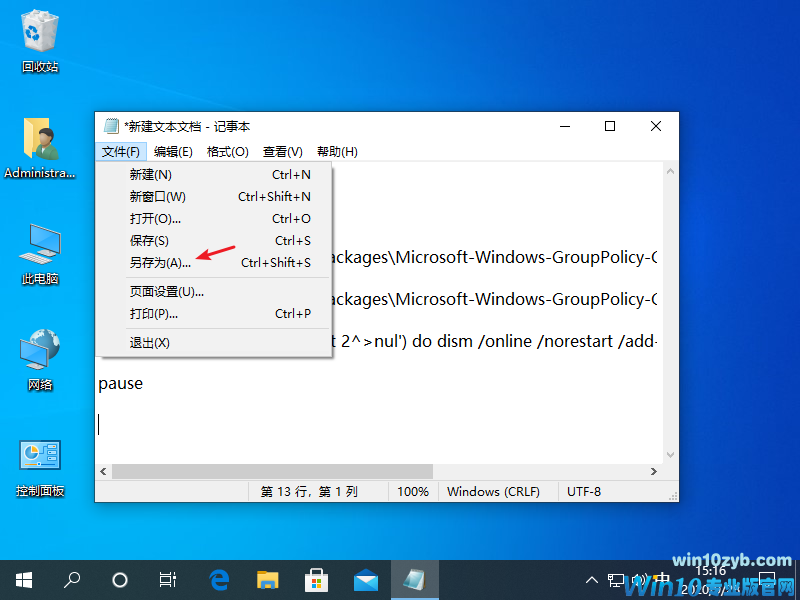The height and width of the screenshot is (600, 800).
Task: Open the 编辑(E) menu in Notepad
Action: click(172, 151)
